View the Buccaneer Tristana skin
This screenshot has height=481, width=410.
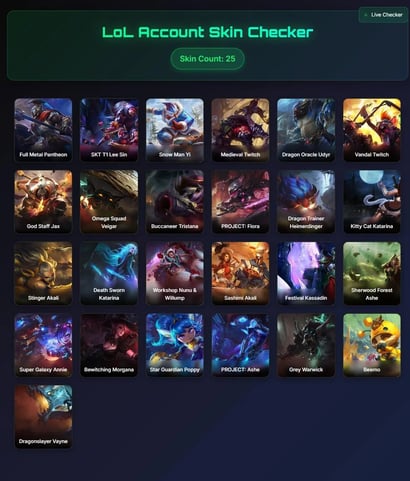[x=175, y=201]
